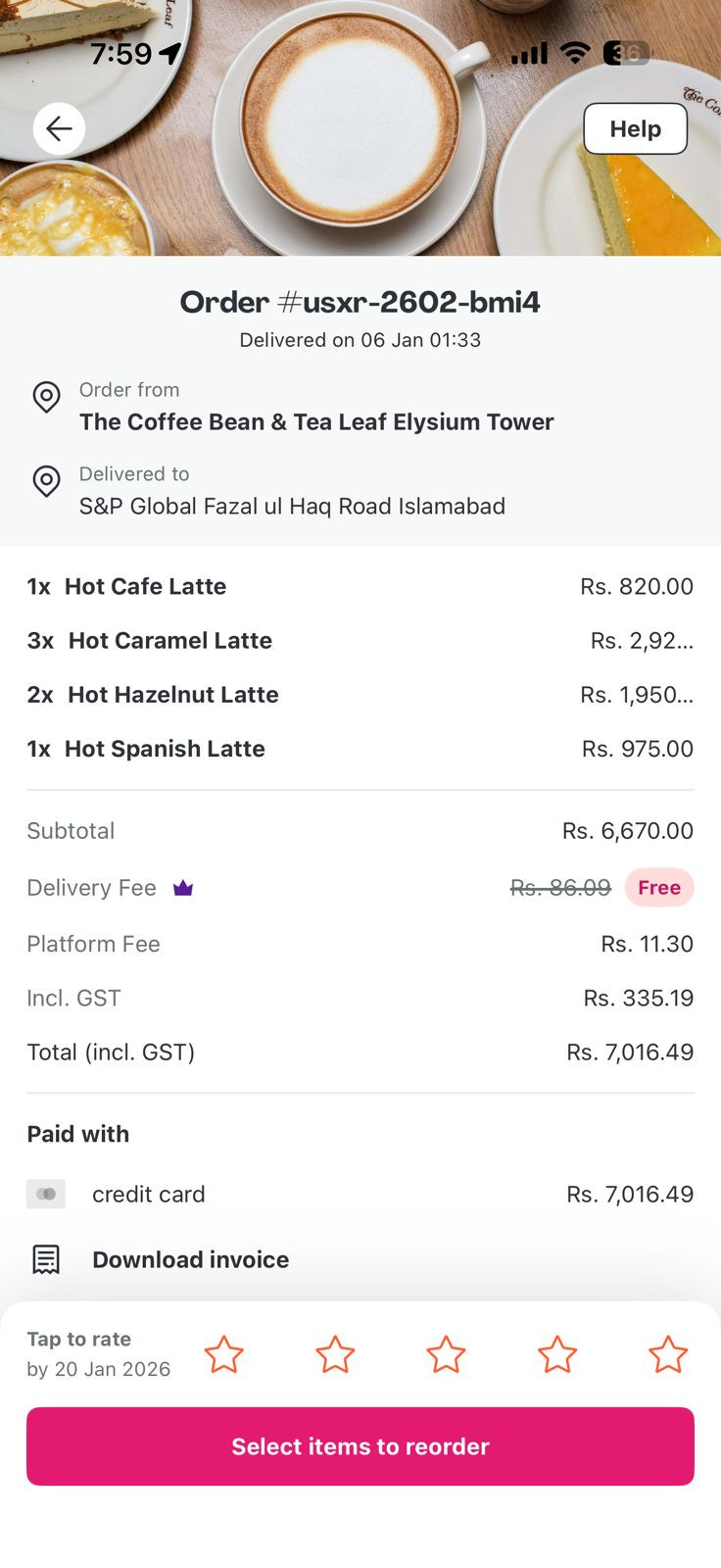Tap the back arrow button
Screen dimensions: 721x1568
[x=59, y=128]
